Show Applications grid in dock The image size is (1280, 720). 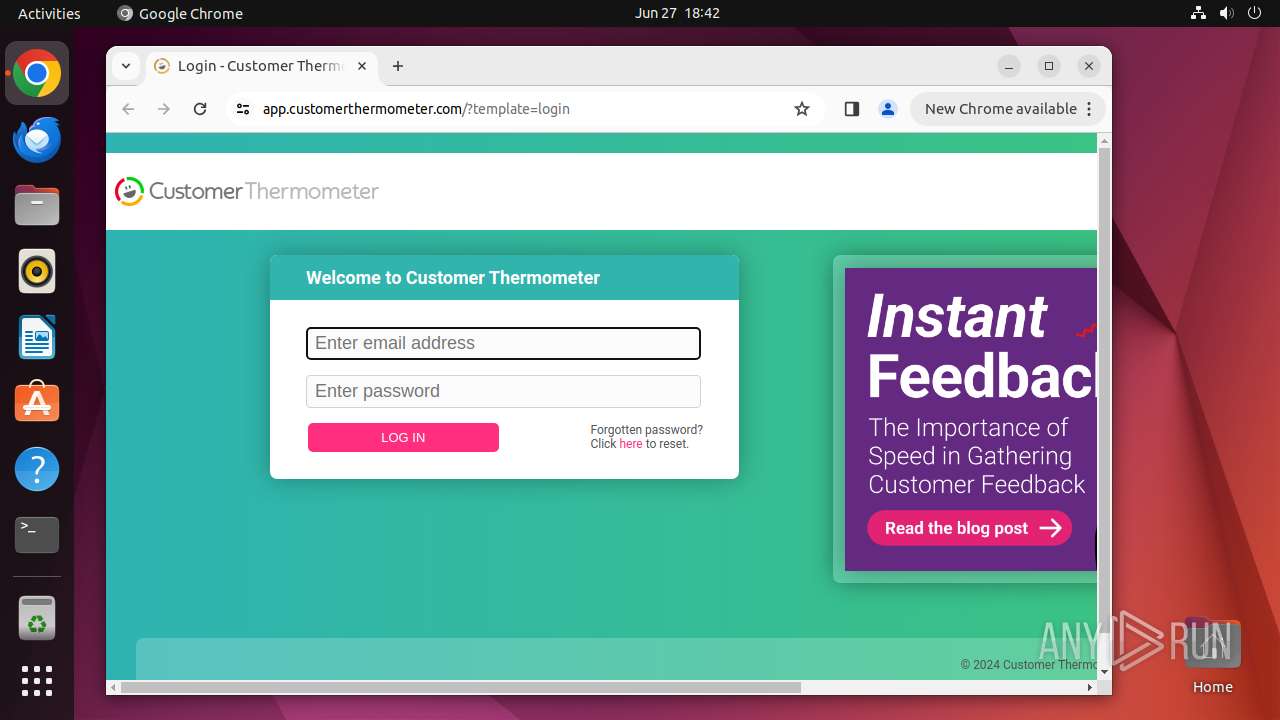tap(37, 681)
